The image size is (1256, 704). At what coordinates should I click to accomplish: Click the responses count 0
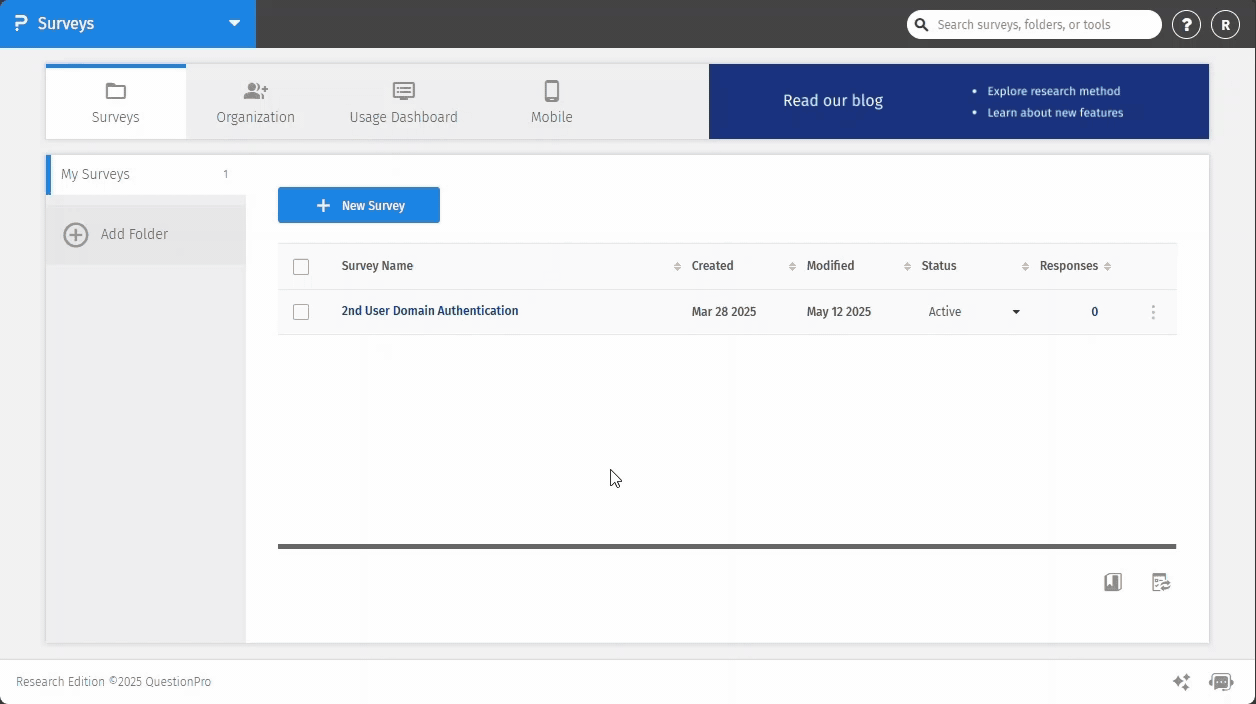point(1095,312)
